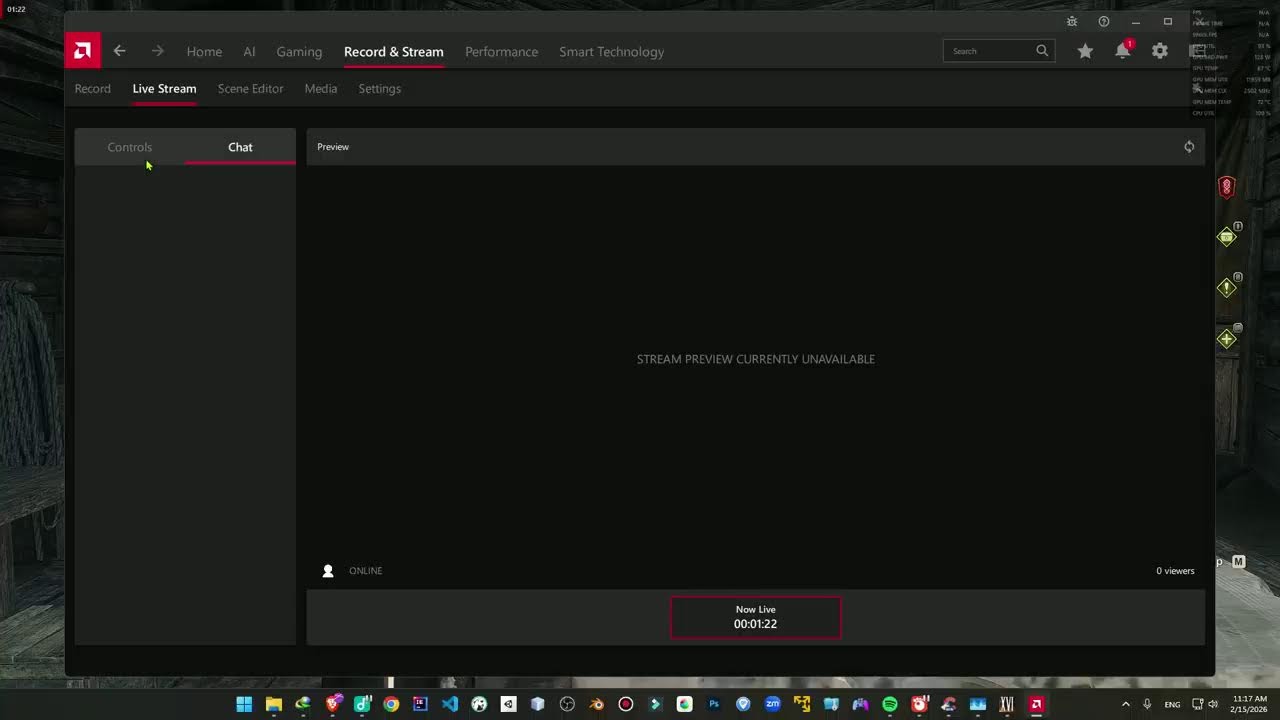Click the plus diamond game overlay icon
The image size is (1280, 720).
pos(1227,339)
